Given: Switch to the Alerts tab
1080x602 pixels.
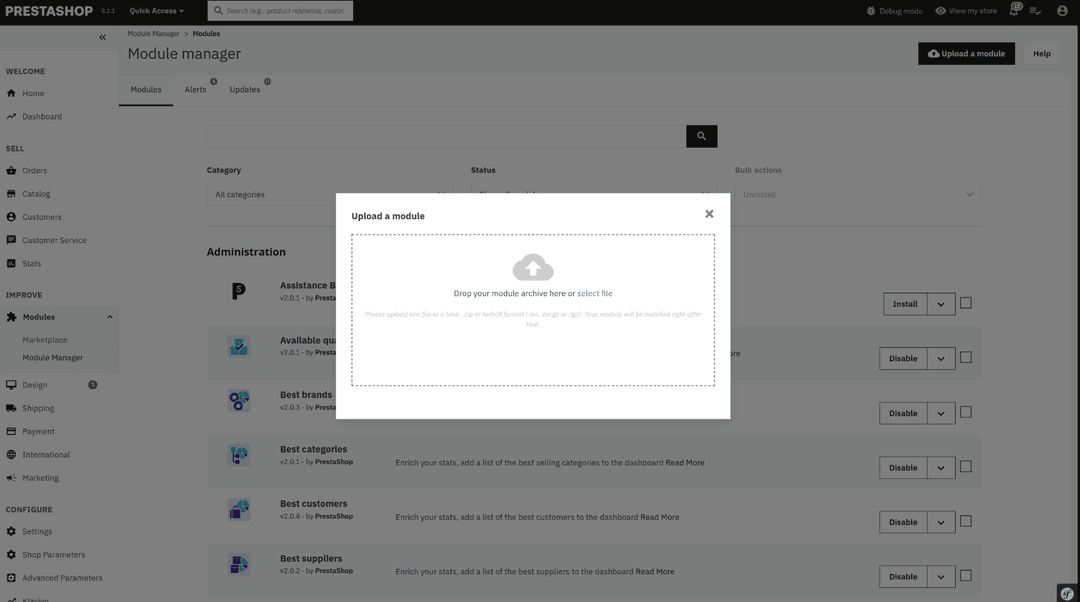Looking at the screenshot, I should pyautogui.click(x=195, y=89).
